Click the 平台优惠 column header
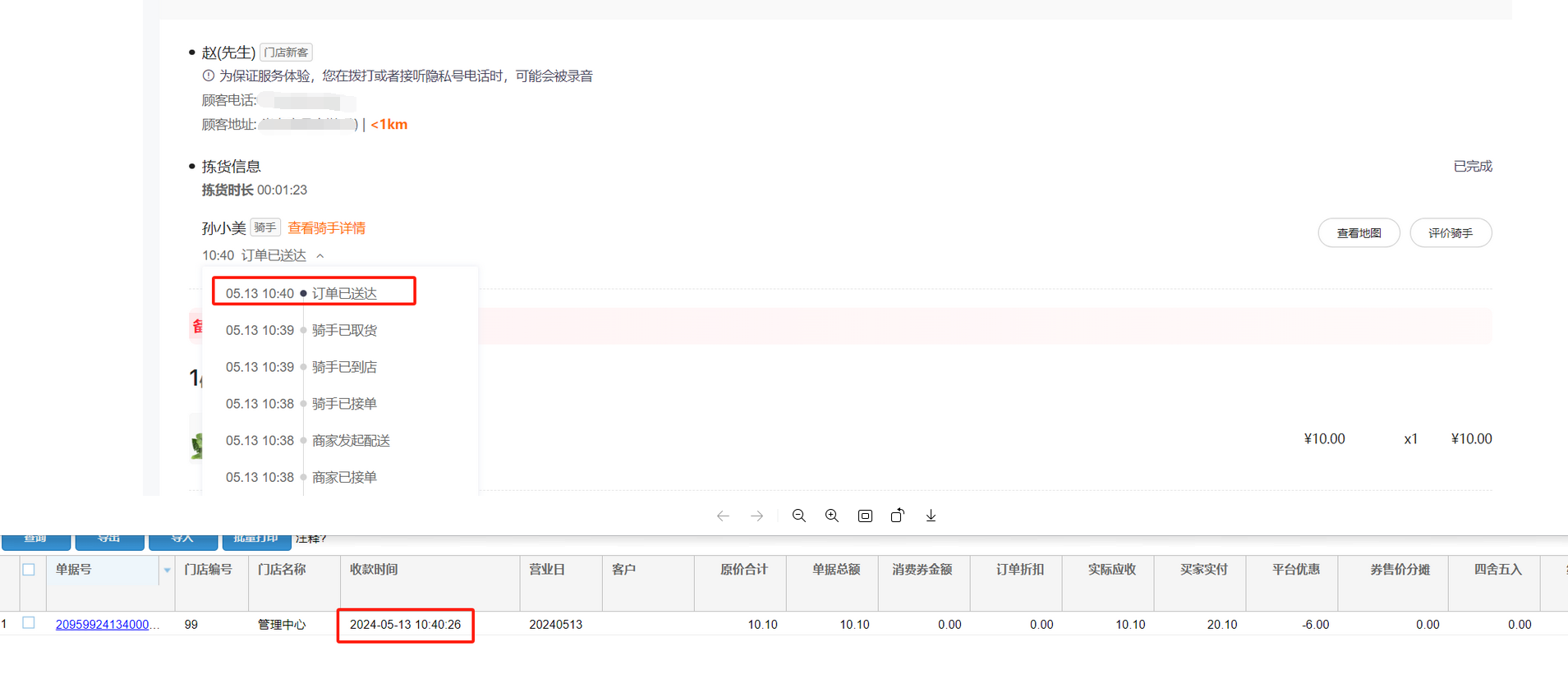This screenshot has height=674, width=1568. (1296, 570)
